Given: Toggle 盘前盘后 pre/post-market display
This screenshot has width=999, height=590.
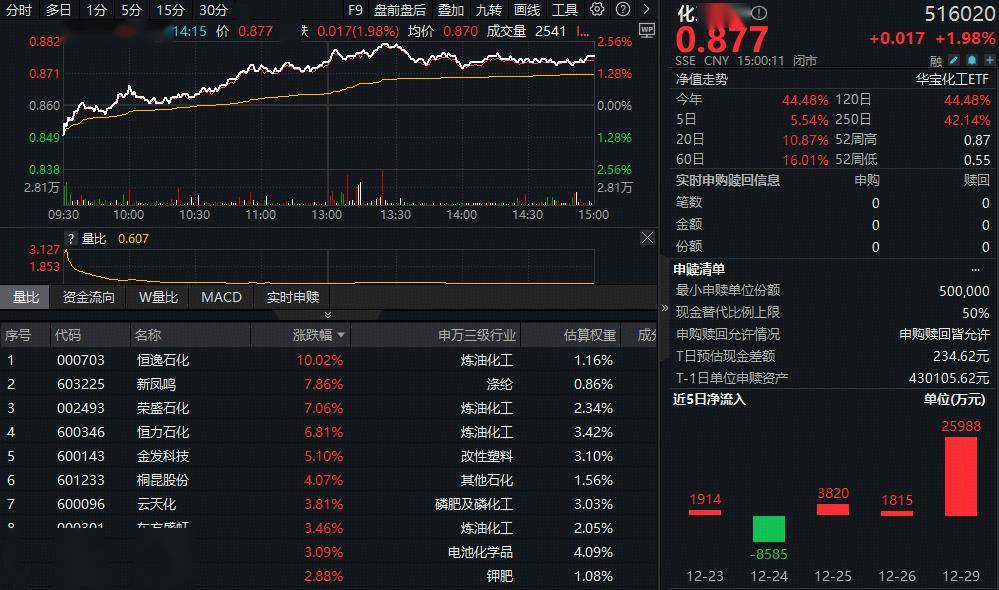Looking at the screenshot, I should [399, 10].
